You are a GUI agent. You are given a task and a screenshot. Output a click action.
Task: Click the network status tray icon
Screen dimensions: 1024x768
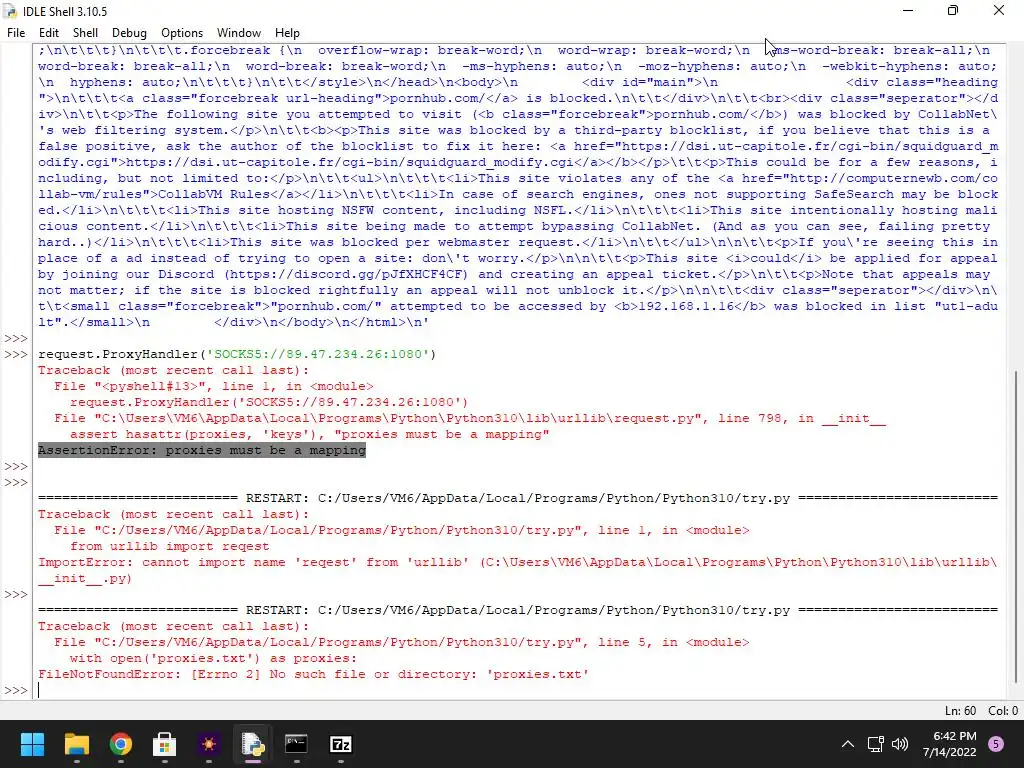[876, 744]
